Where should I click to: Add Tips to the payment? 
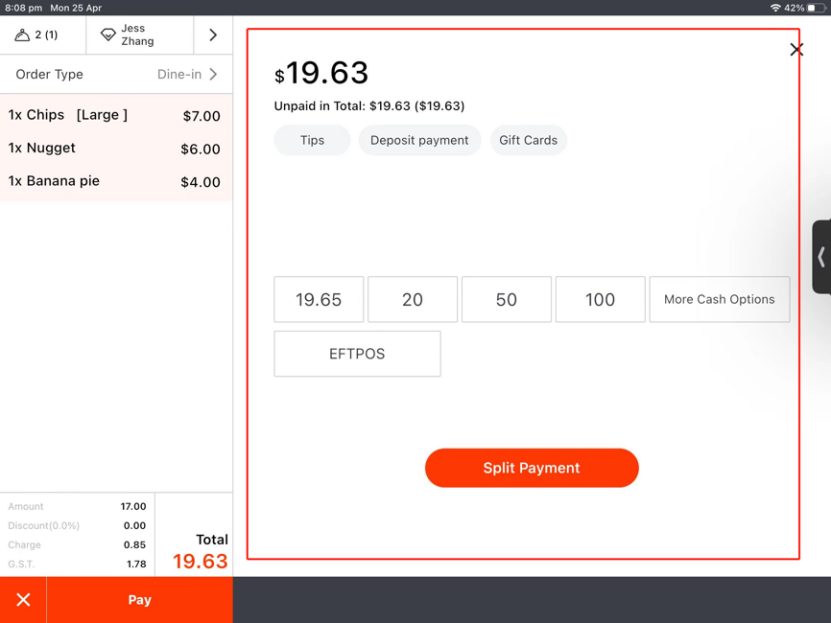312,140
